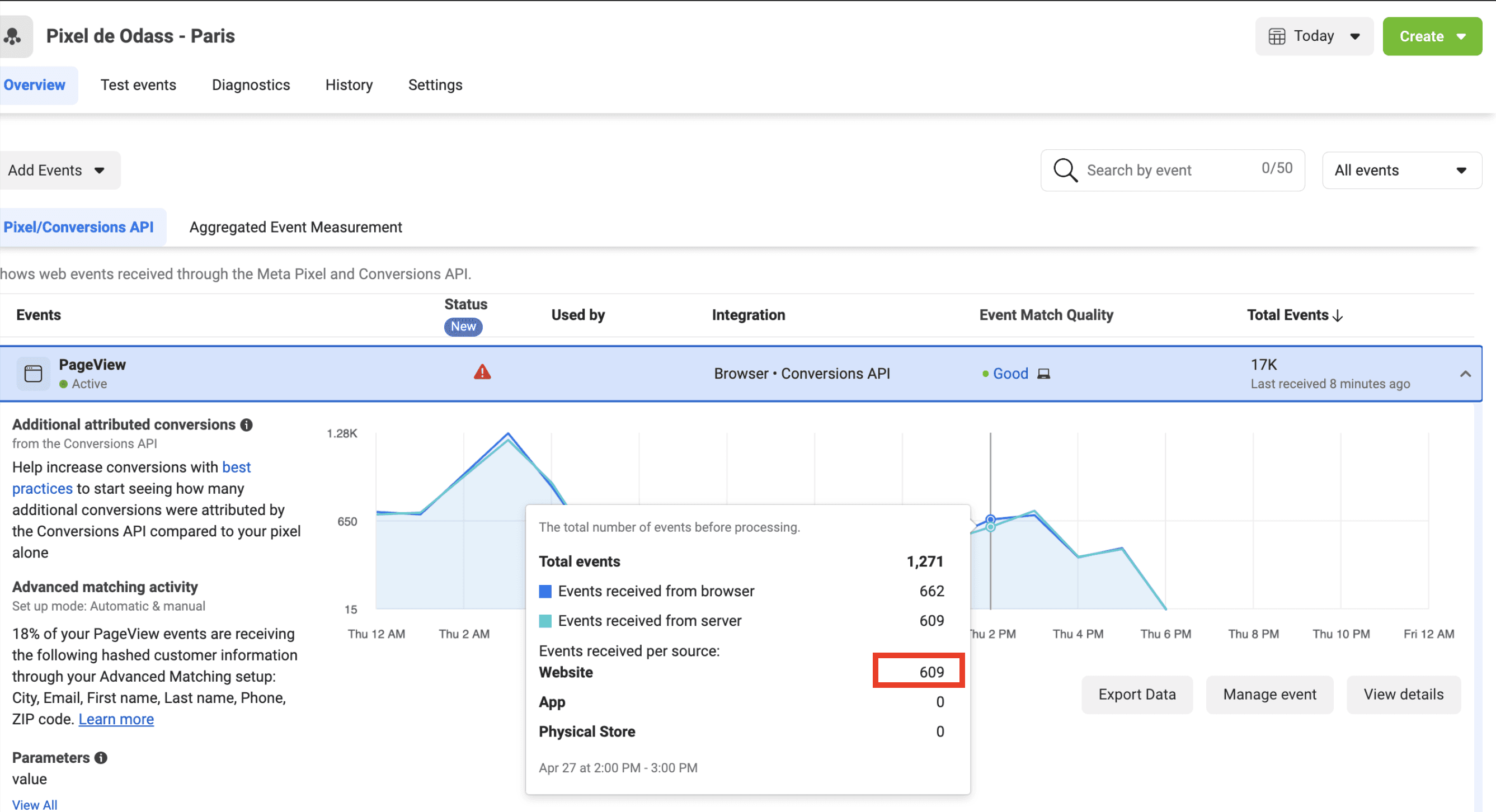Image resolution: width=1496 pixels, height=812 pixels.
Task: Click the Used by column header
Action: point(578,315)
